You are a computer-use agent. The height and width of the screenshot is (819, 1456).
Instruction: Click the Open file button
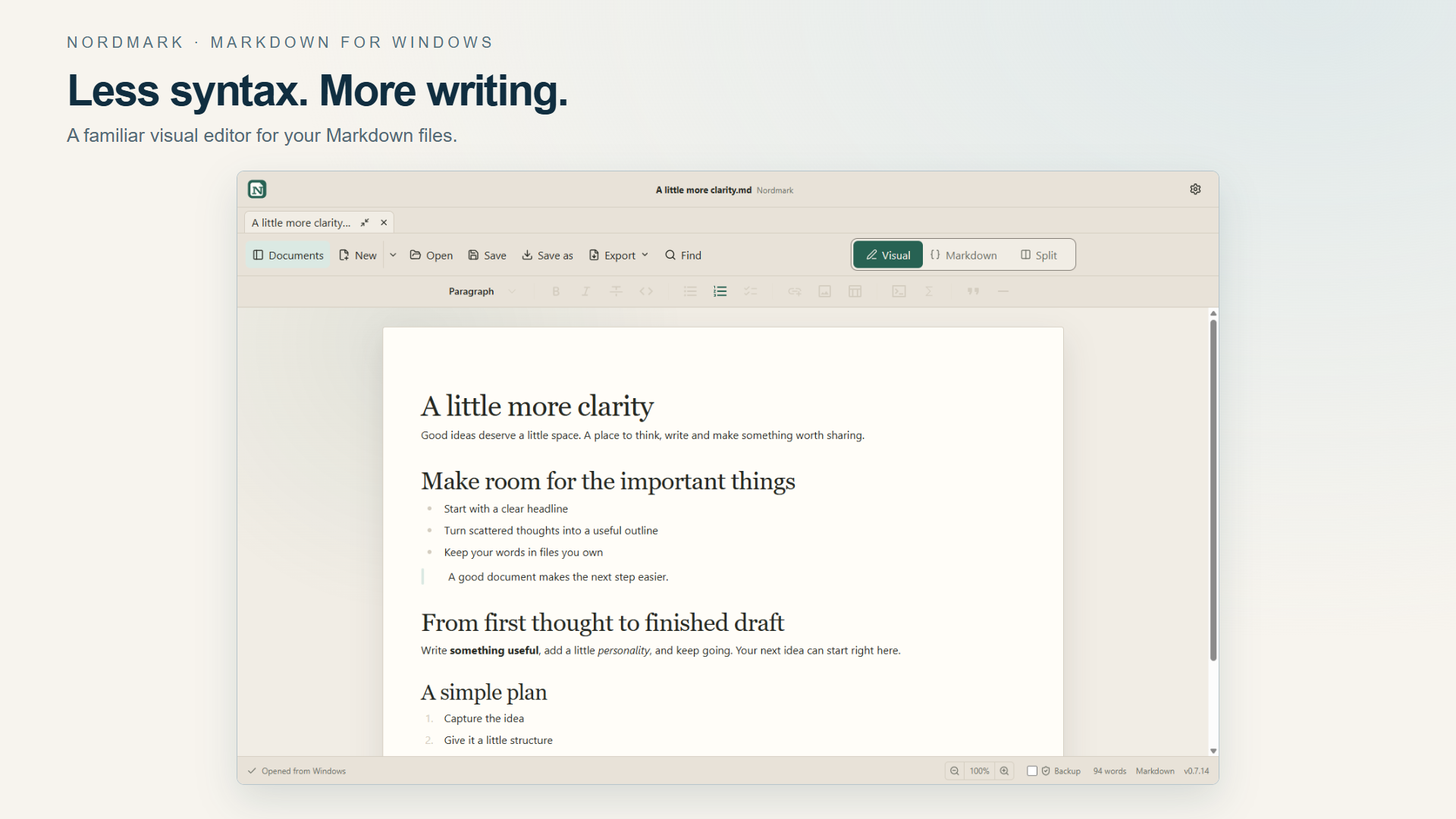pyautogui.click(x=431, y=256)
